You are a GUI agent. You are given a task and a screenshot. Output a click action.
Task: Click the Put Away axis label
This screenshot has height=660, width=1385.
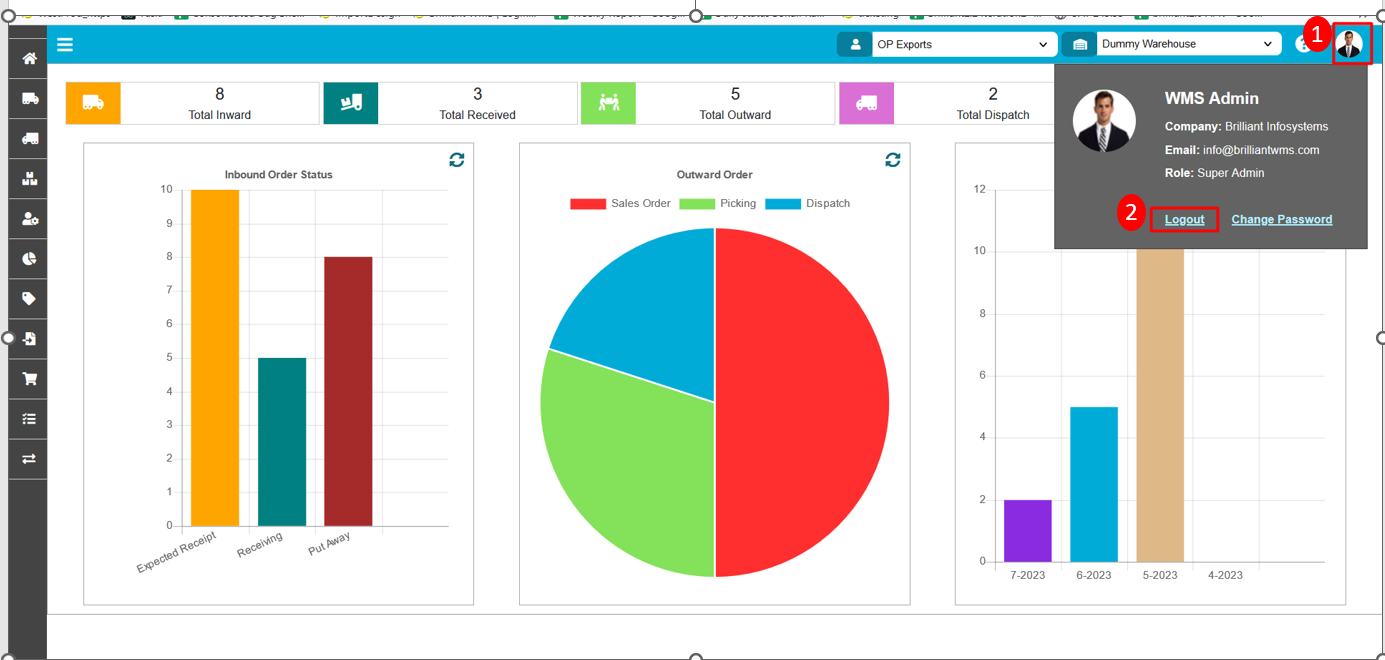329,543
